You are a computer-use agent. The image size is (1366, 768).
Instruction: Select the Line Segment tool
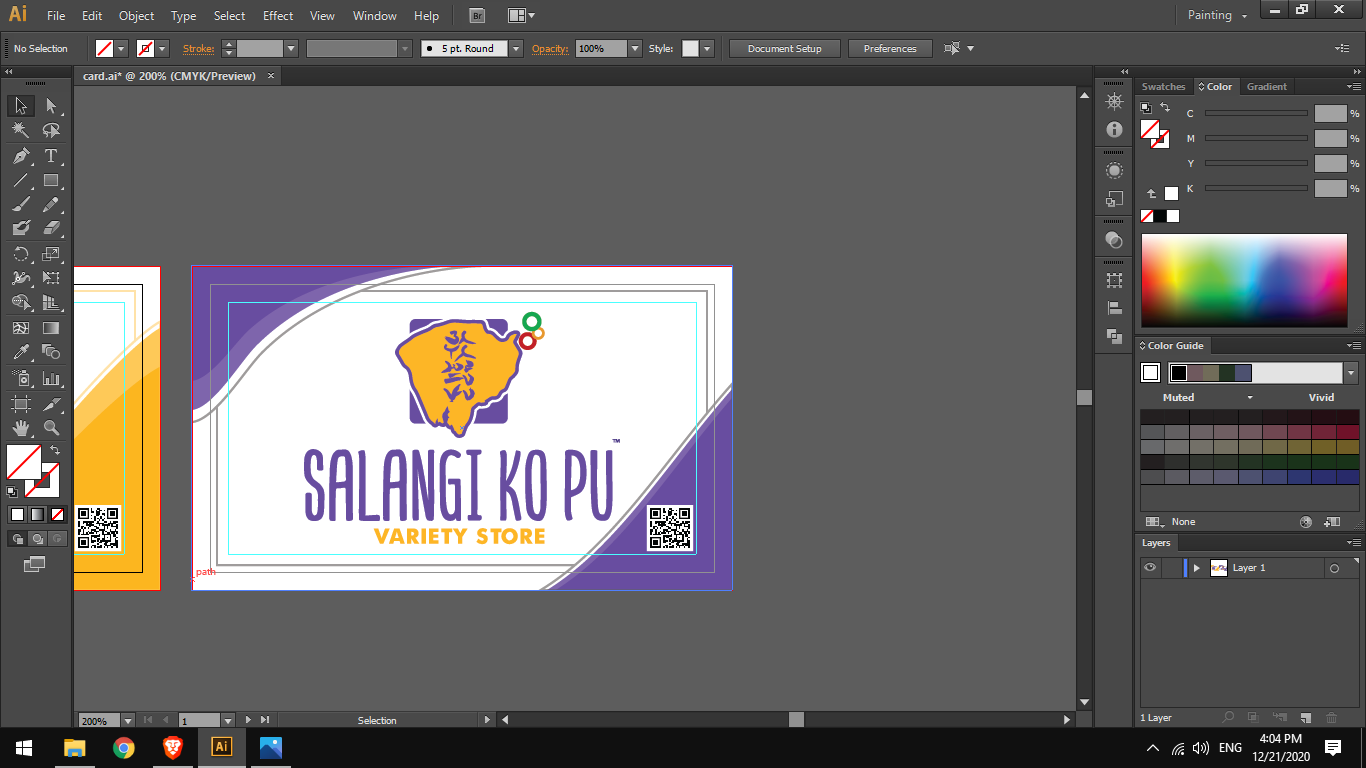click(20, 181)
